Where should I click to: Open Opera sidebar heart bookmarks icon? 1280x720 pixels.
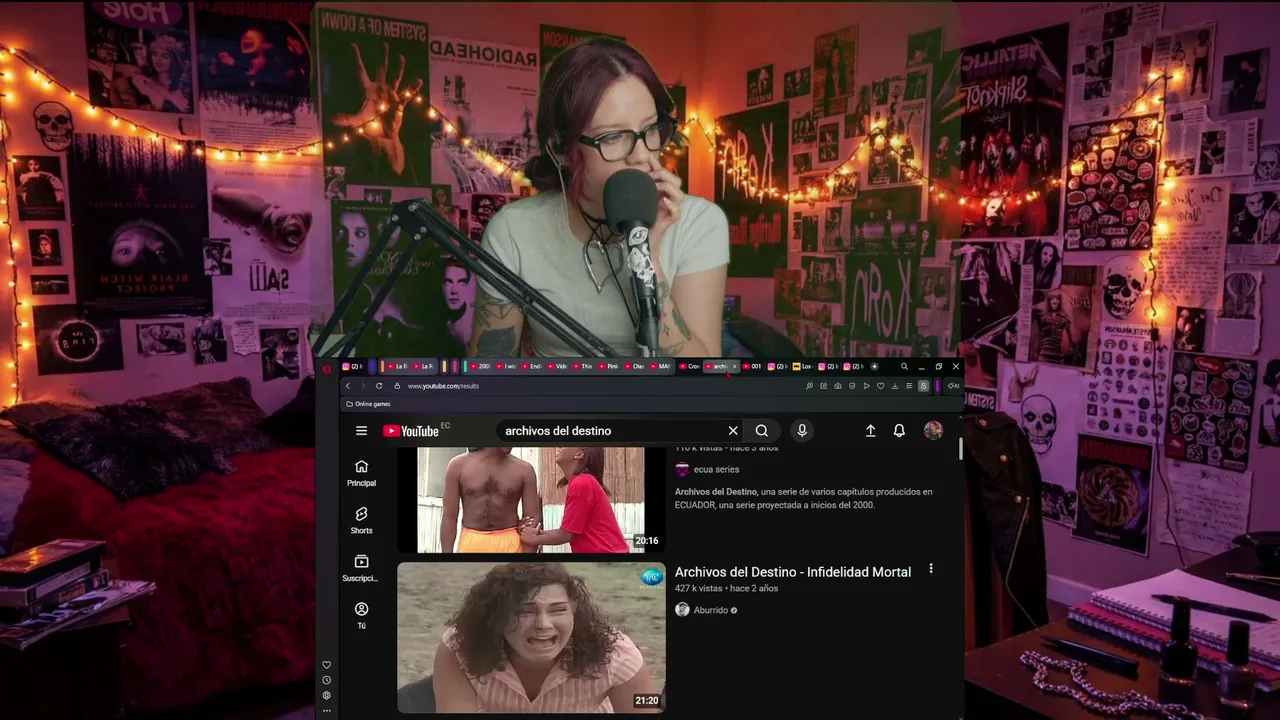(326, 665)
